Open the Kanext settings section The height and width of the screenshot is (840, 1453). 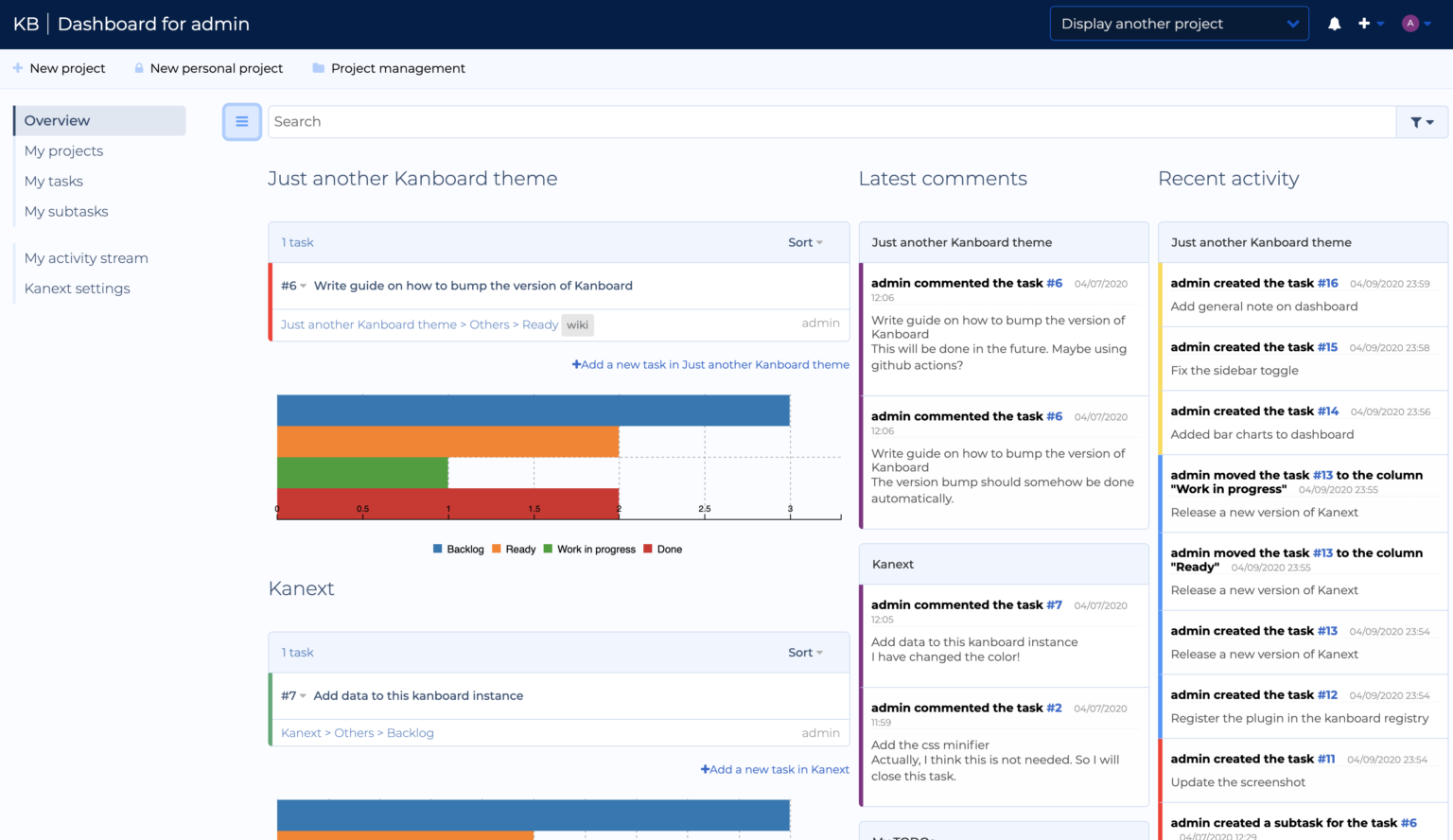pyautogui.click(x=77, y=289)
